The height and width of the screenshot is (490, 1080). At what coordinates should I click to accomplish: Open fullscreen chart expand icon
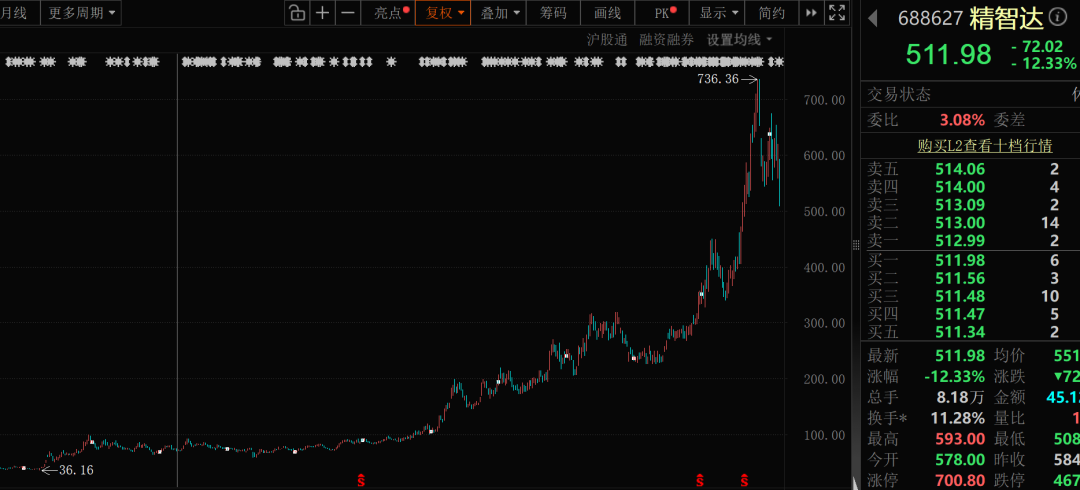[x=837, y=12]
